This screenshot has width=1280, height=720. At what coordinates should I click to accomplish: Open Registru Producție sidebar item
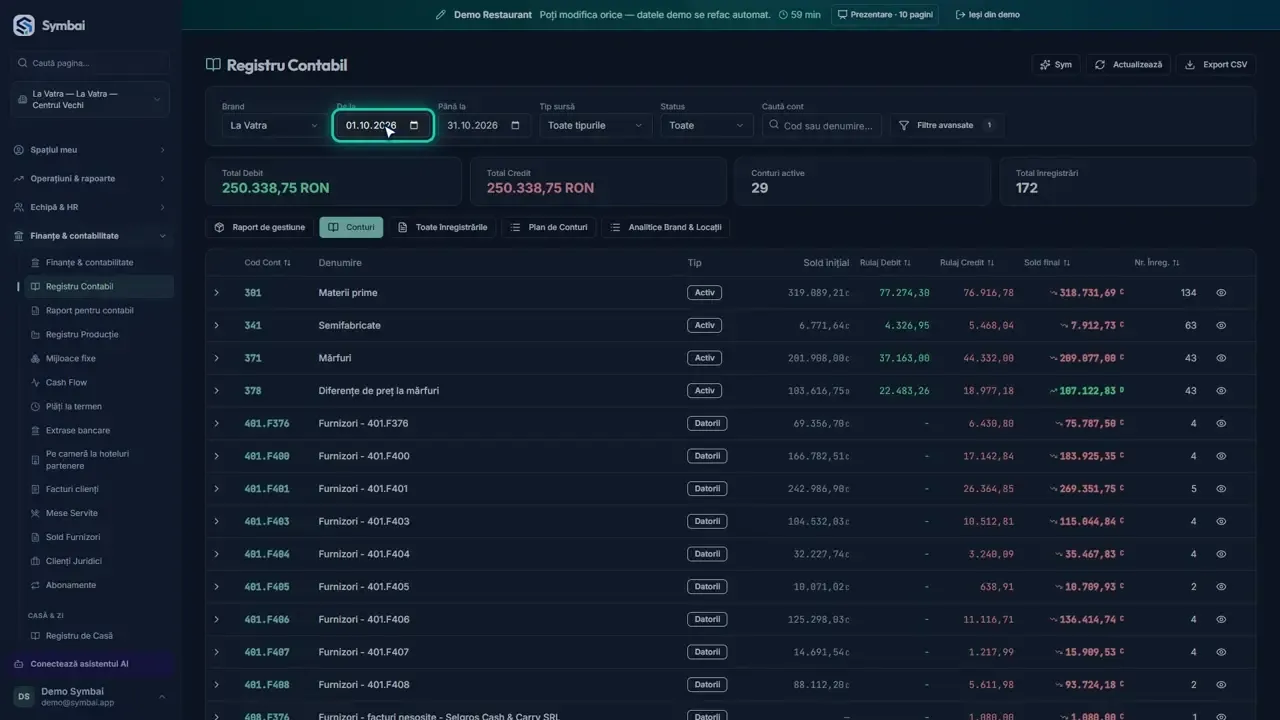pyautogui.click(x=82, y=334)
